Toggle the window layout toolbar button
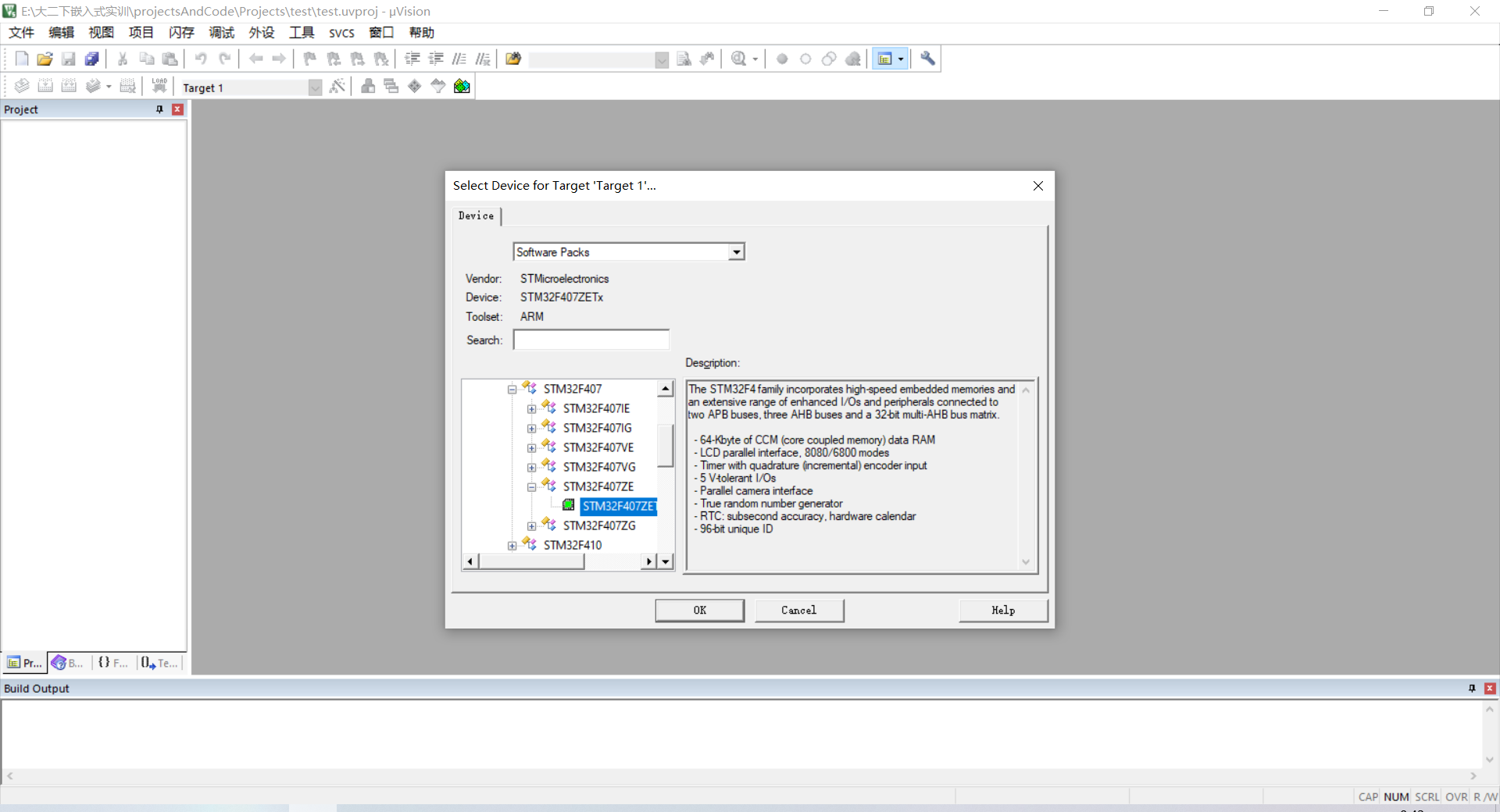The height and width of the screenshot is (812, 1500). [x=885, y=59]
